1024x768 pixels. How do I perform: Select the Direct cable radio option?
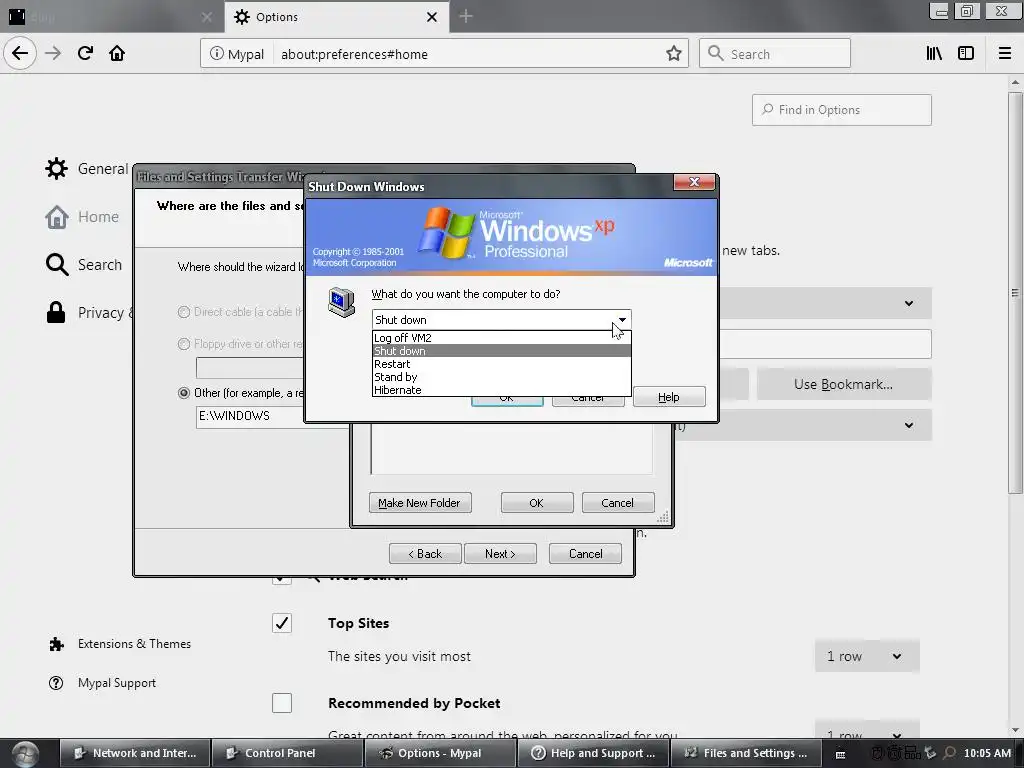(184, 312)
